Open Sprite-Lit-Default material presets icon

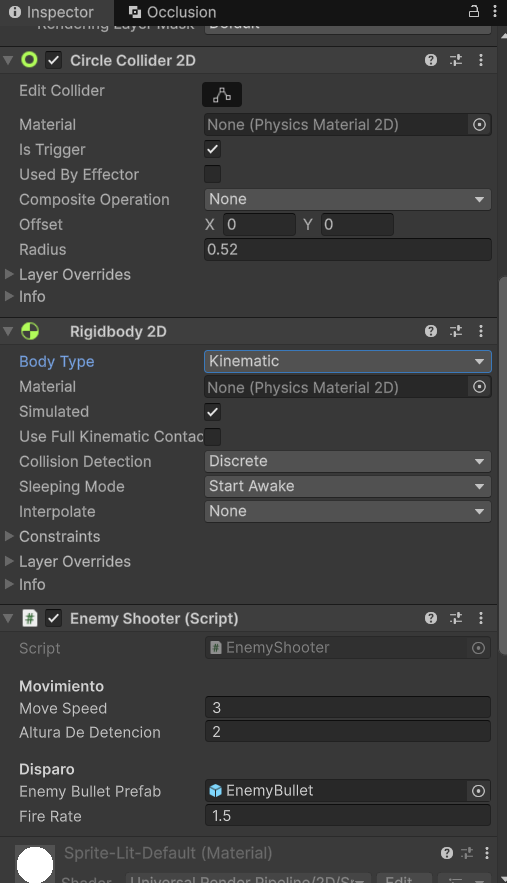click(x=467, y=853)
